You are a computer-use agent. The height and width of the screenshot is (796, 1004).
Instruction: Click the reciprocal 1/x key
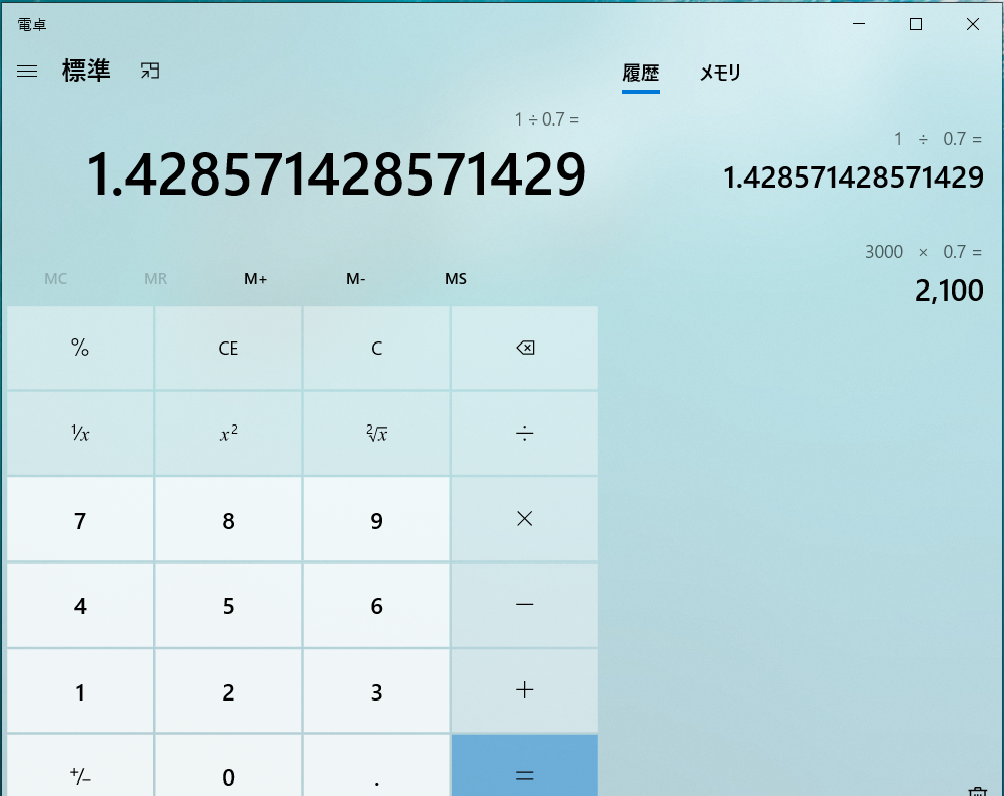pyautogui.click(x=80, y=434)
